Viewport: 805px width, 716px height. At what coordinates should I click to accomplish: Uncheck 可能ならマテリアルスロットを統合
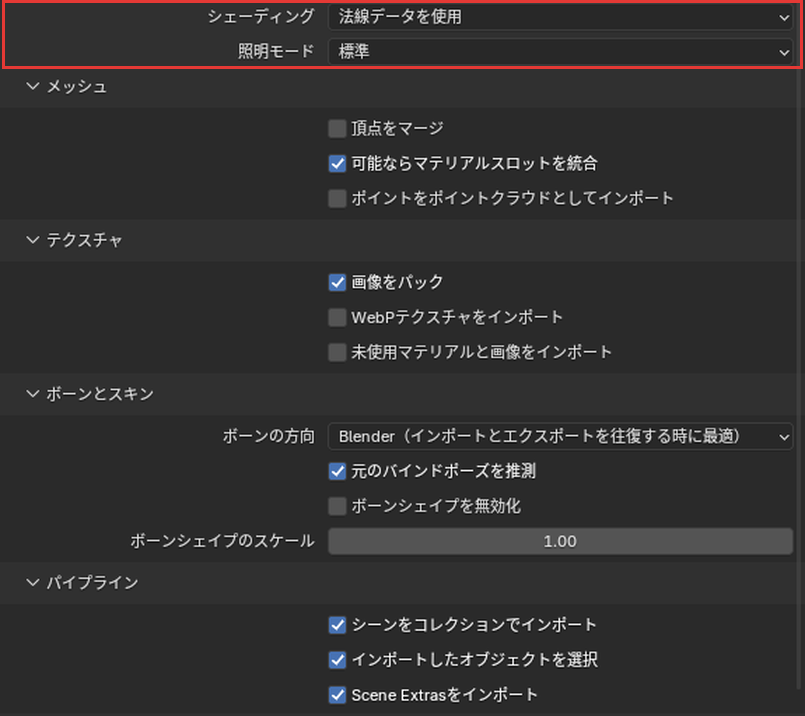click(x=337, y=164)
